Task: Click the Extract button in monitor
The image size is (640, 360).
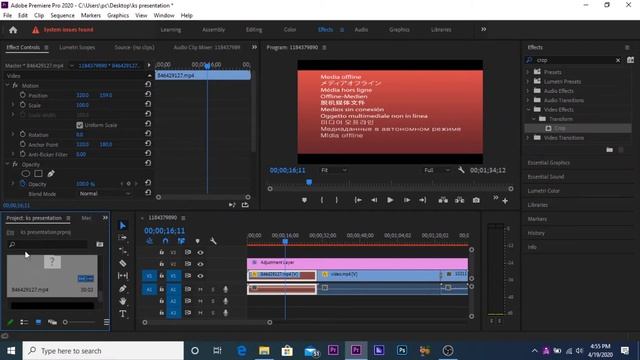Action: (x=460, y=200)
